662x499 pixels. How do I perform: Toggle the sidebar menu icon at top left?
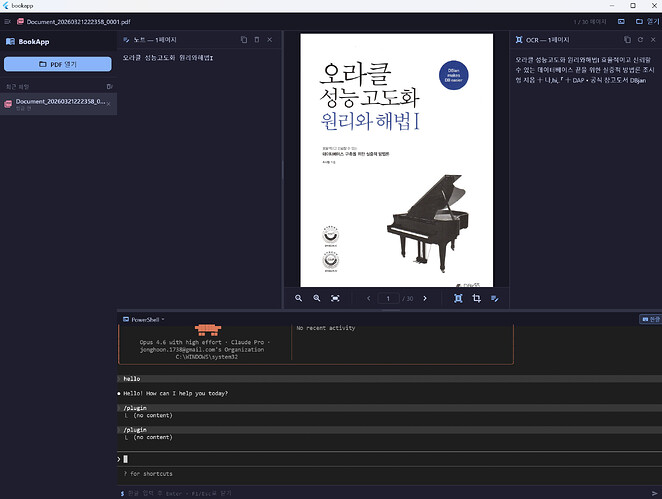tap(7, 22)
